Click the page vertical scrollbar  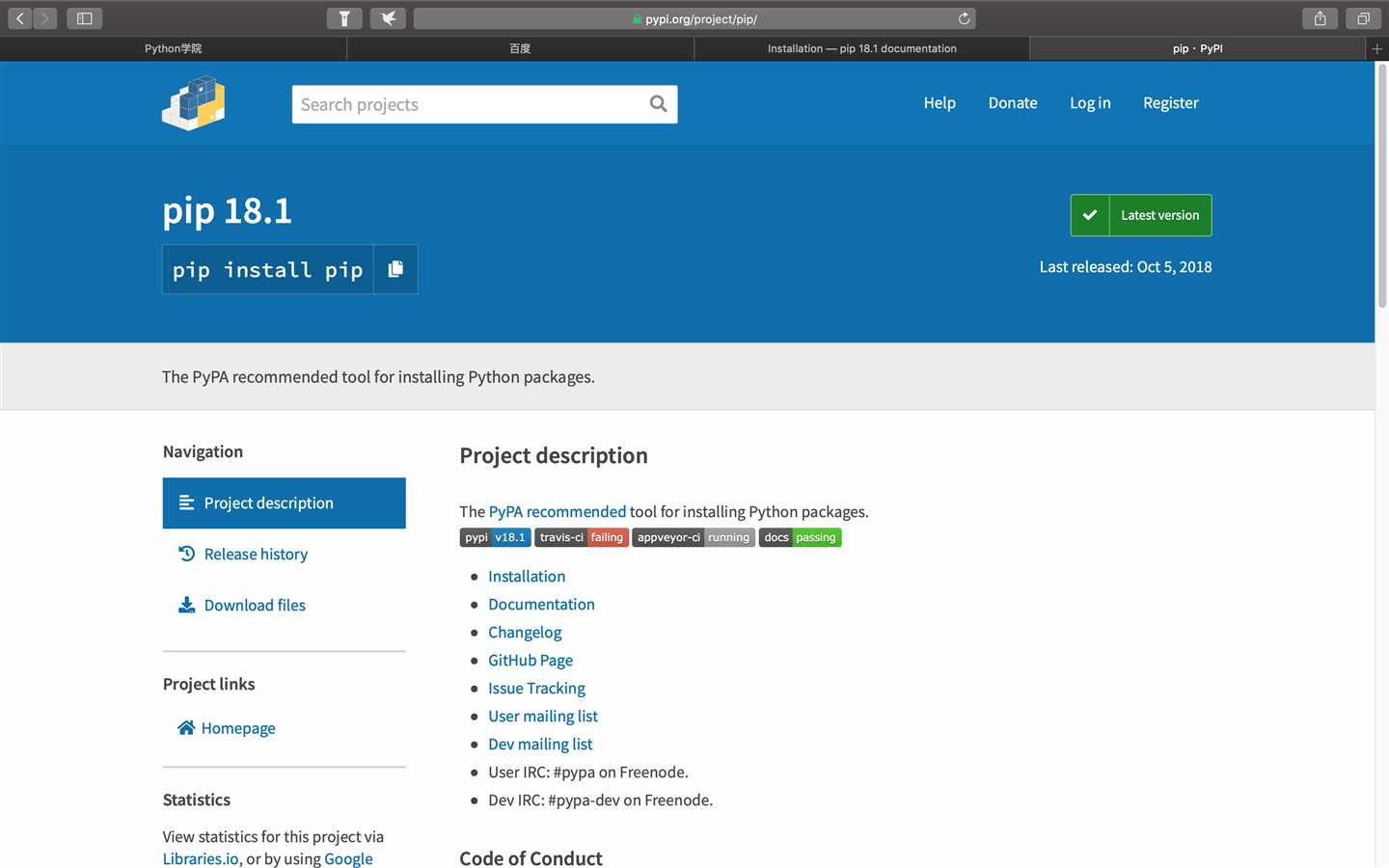1381,186
